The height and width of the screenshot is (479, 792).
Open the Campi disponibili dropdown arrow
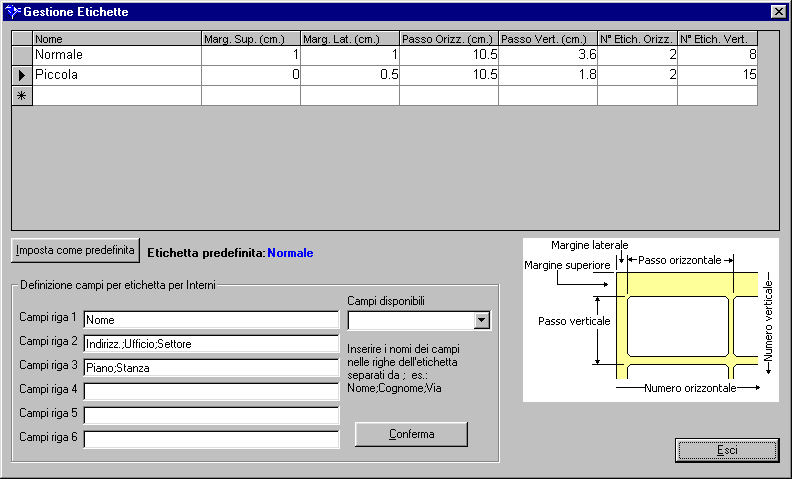coord(482,320)
